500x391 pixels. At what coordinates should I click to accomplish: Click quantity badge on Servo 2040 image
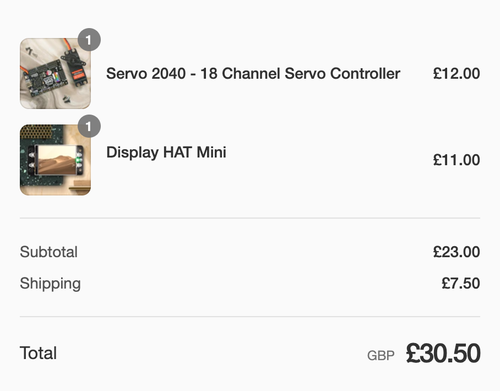pos(89,40)
